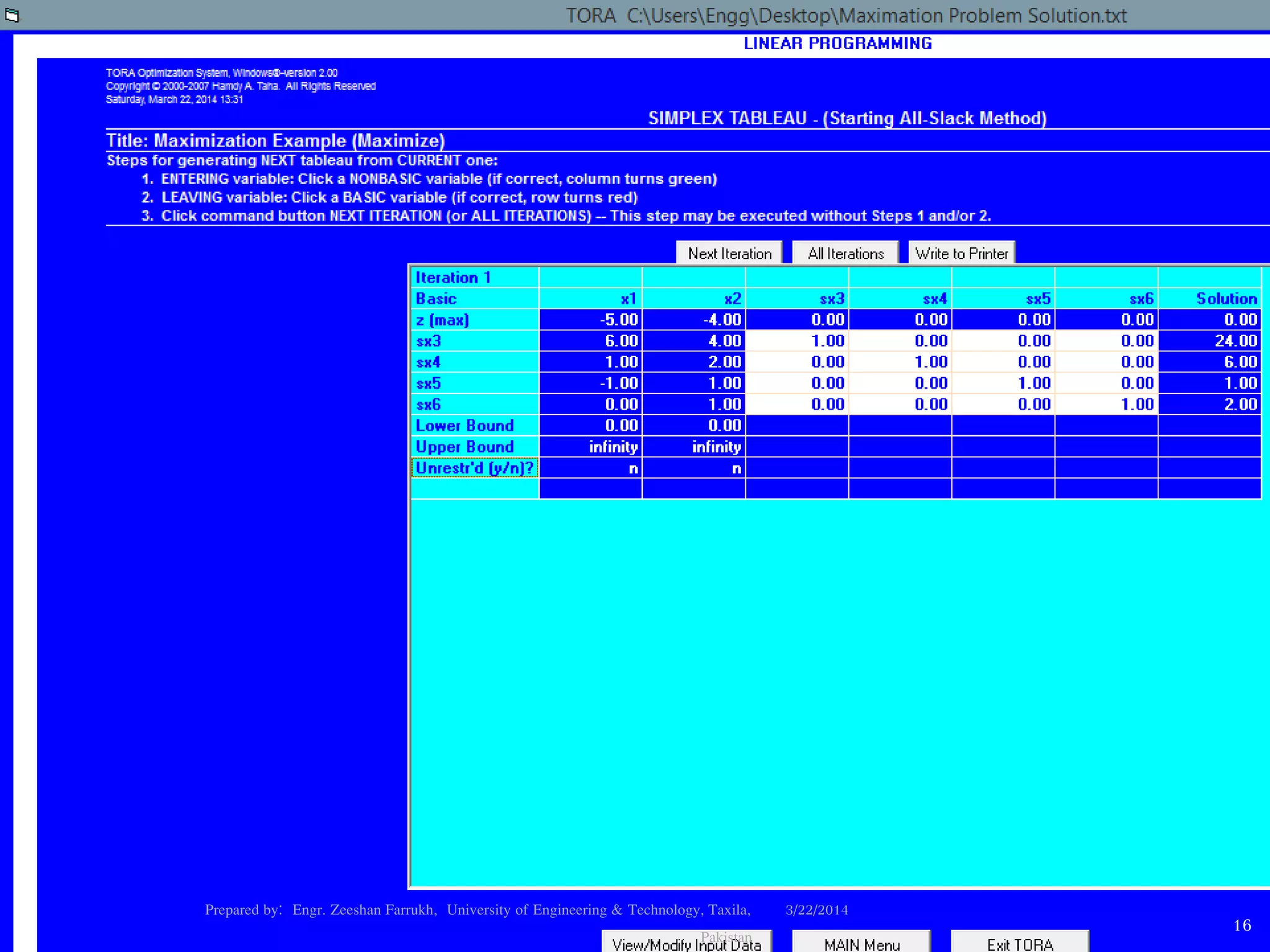Click the Write to Printer button
The height and width of the screenshot is (952, 1270).
(961, 253)
